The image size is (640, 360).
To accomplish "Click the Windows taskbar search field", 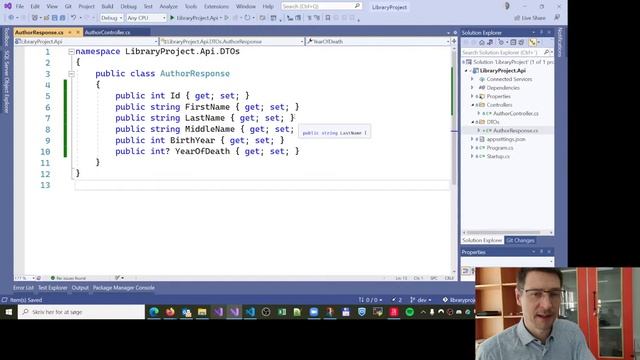I will [x=81, y=312].
